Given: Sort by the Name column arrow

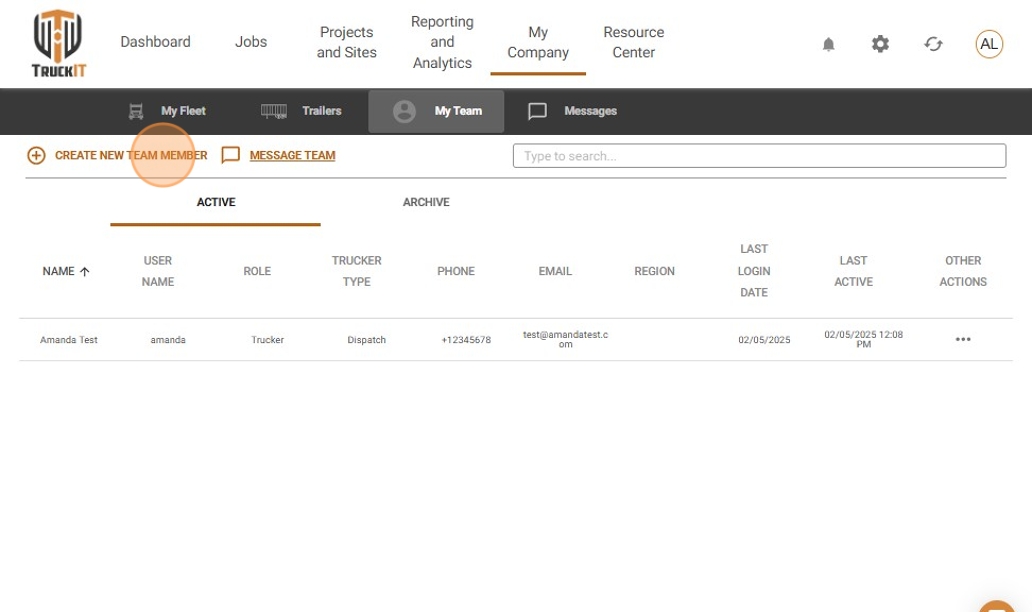Looking at the screenshot, I should (84, 271).
